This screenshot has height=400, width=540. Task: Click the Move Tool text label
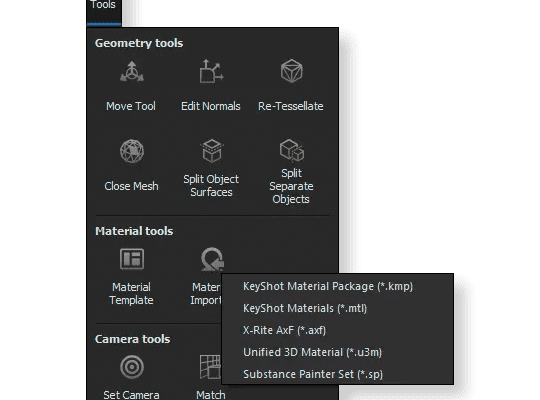[131, 106]
